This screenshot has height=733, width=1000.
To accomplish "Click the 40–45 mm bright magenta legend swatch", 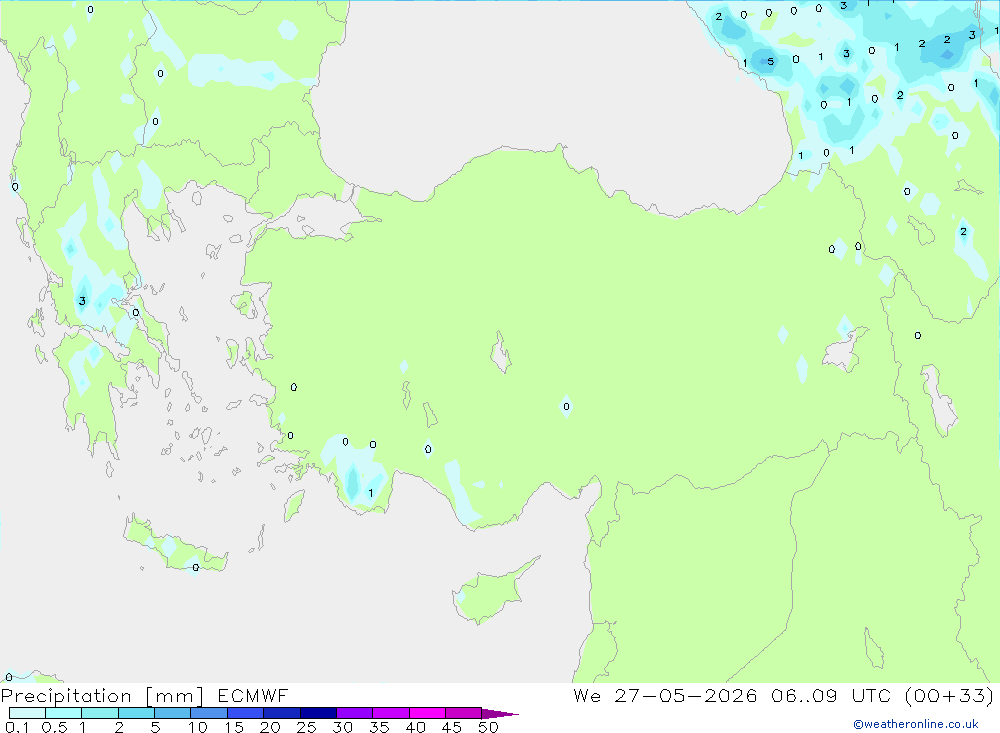I will 427,713.
